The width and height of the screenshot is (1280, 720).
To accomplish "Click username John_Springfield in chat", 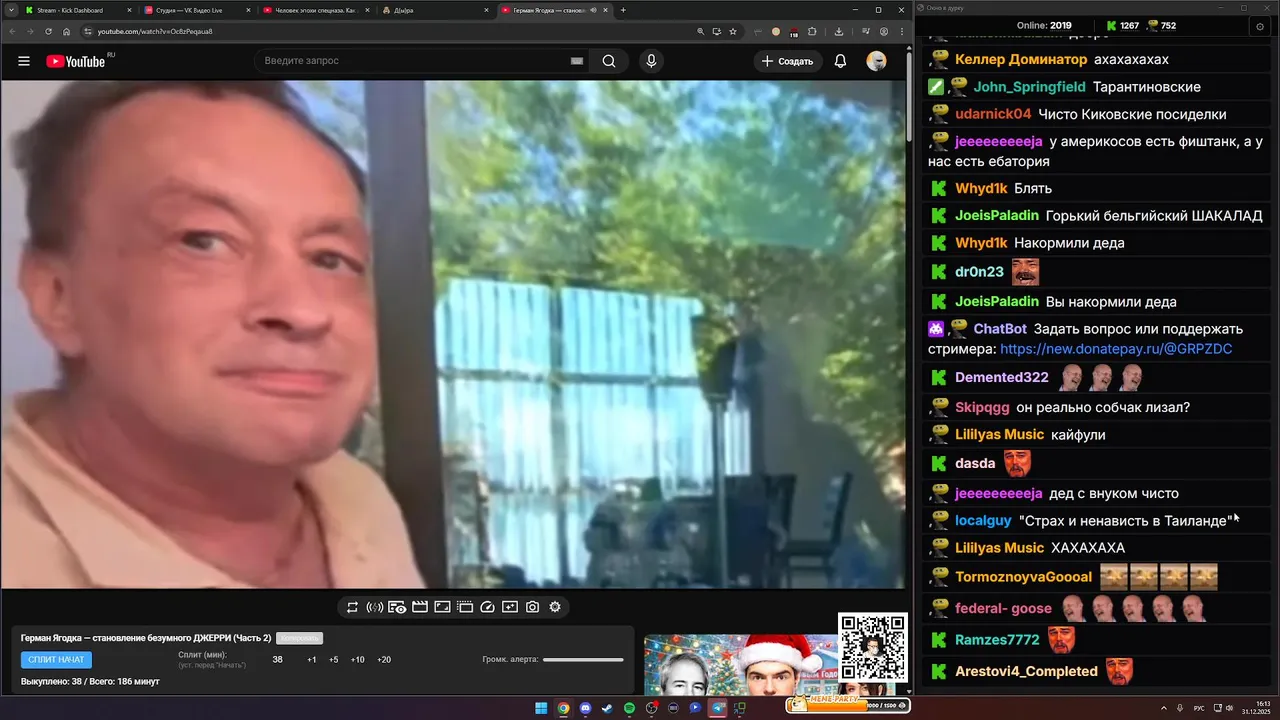I will pyautogui.click(x=1029, y=87).
